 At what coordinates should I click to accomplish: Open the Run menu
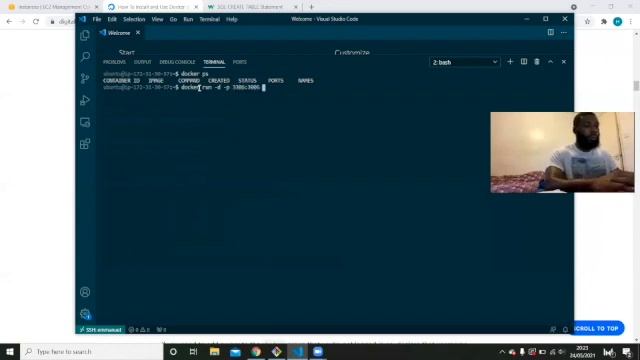(x=188, y=19)
